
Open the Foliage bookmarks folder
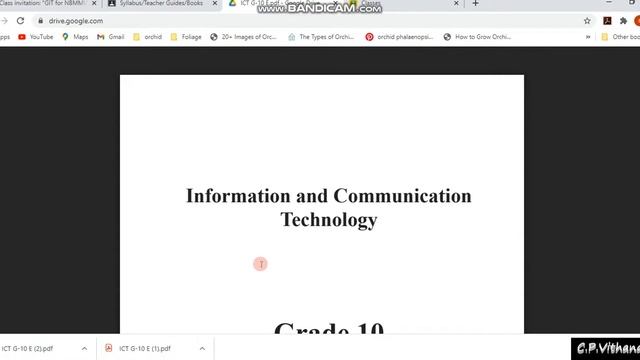pyautogui.click(x=186, y=37)
